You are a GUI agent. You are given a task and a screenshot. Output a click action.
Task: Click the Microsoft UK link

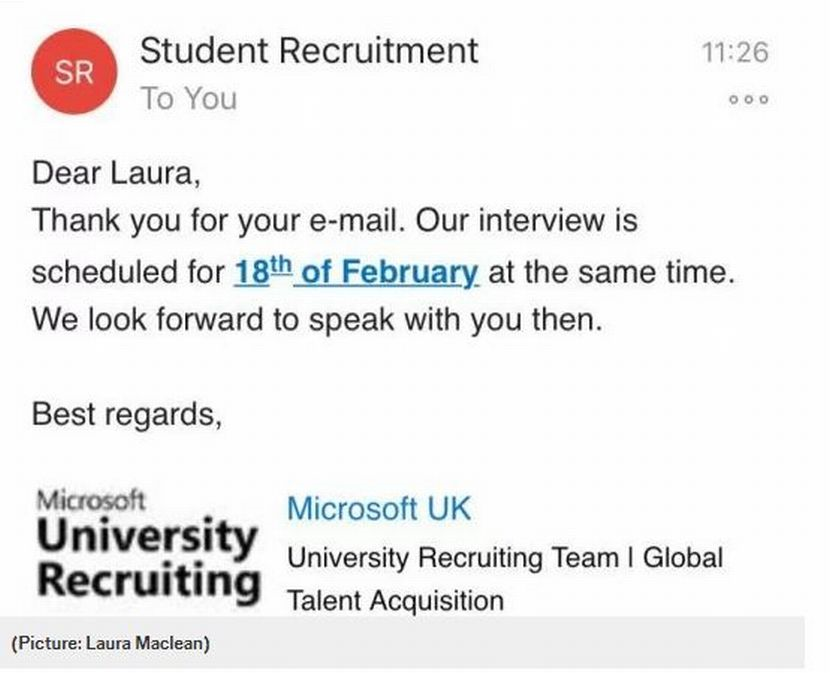click(x=378, y=508)
